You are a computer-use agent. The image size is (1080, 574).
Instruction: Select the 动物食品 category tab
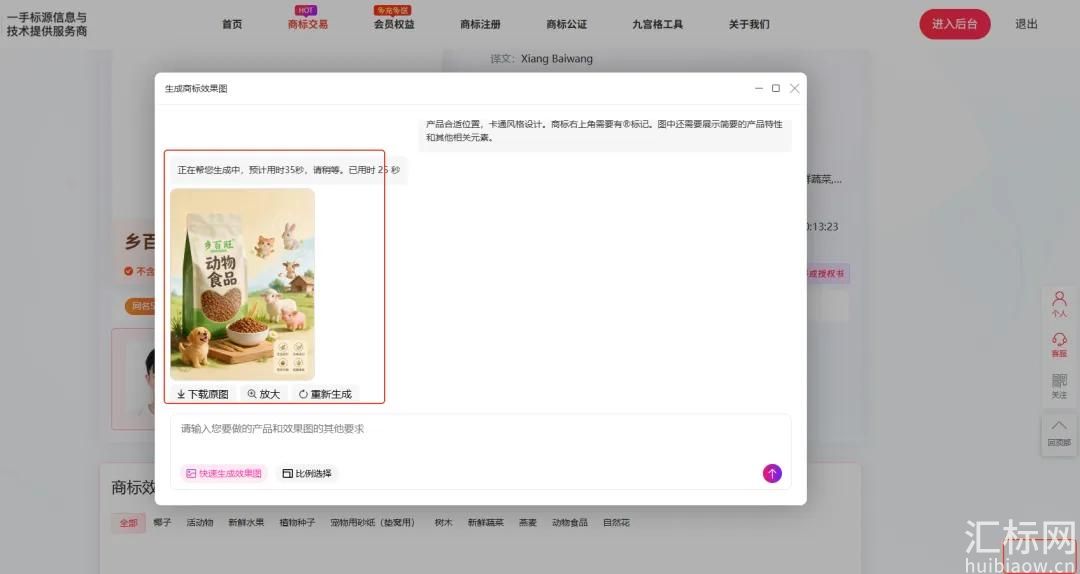click(x=570, y=523)
